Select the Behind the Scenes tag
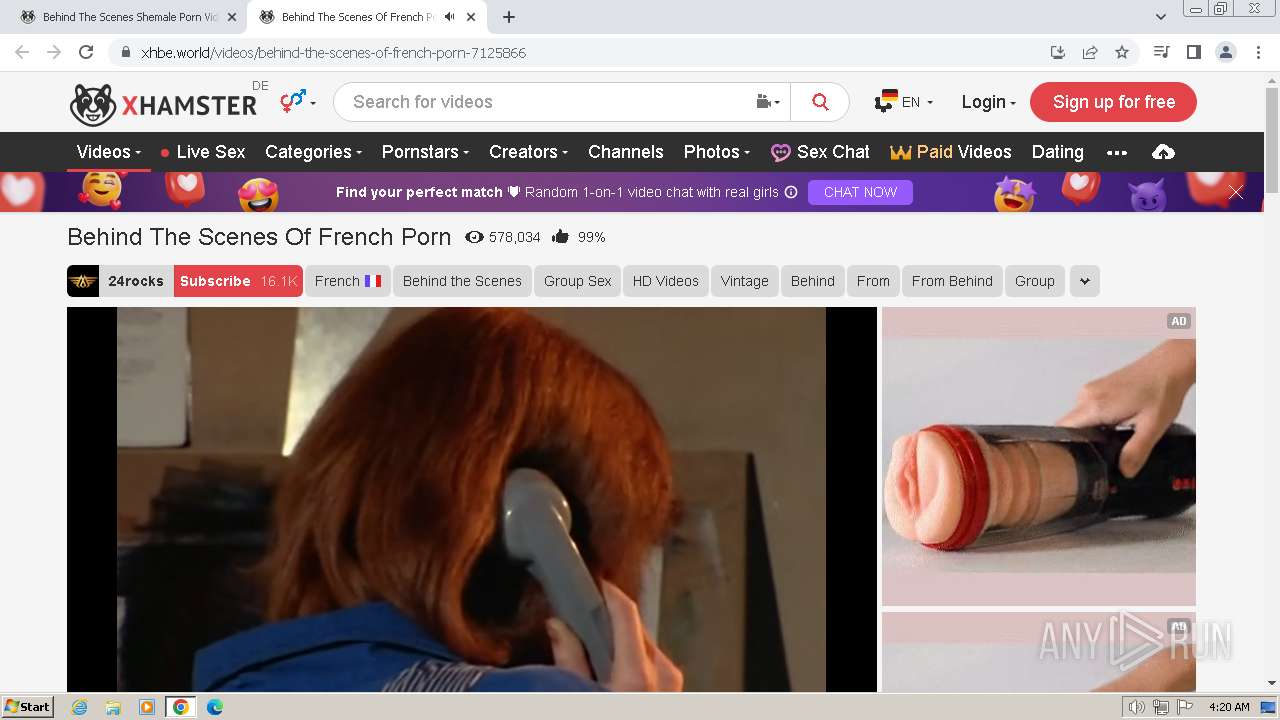This screenshot has height=720, width=1280. pyautogui.click(x=462, y=281)
